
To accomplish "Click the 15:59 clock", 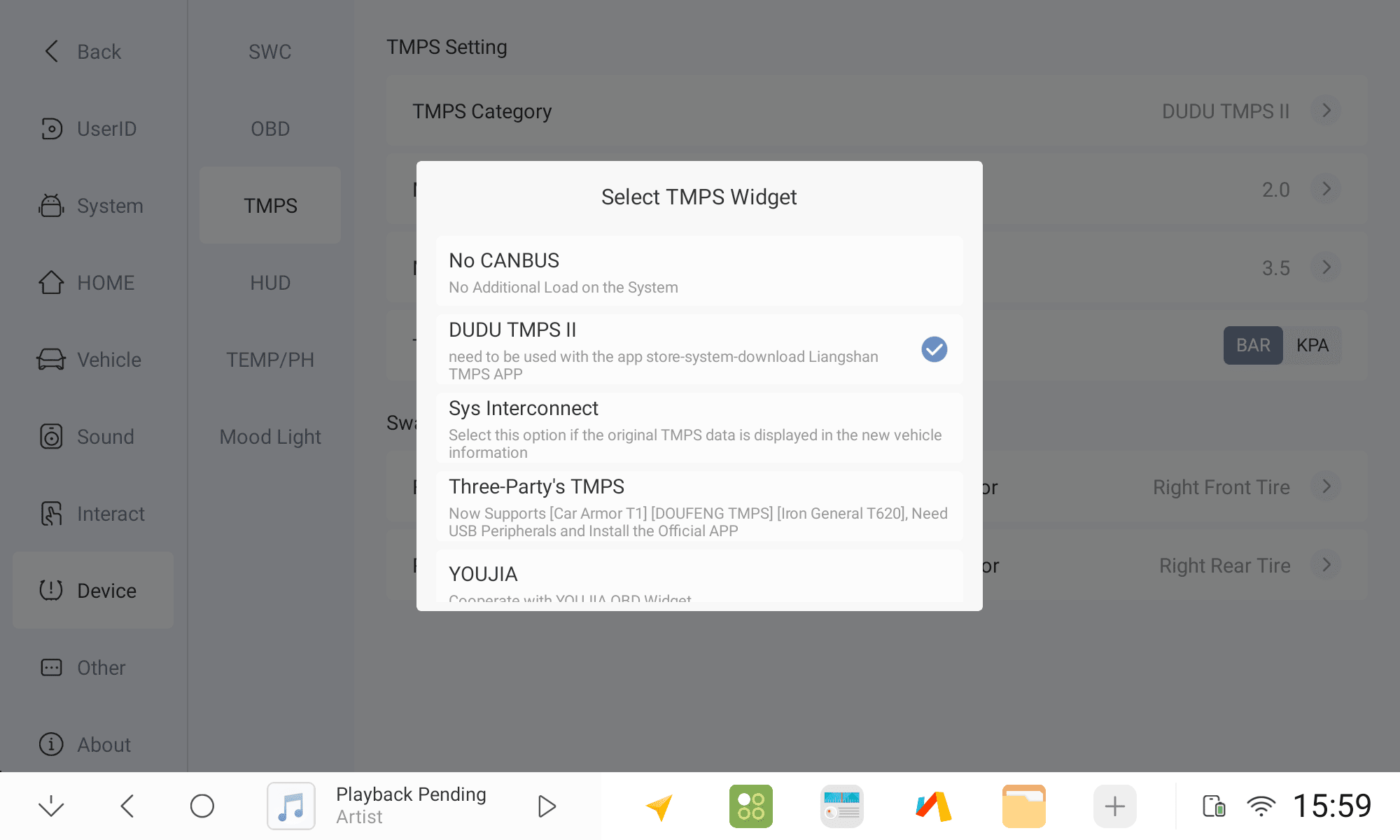I will click(1332, 806).
